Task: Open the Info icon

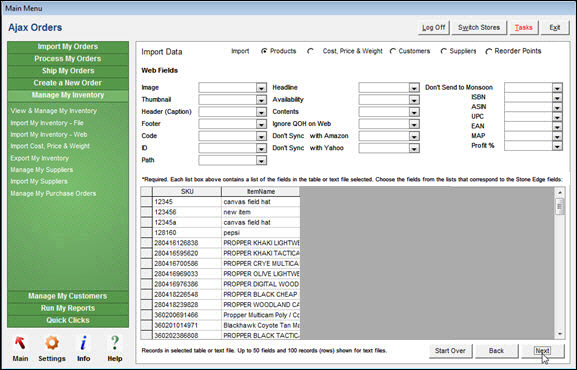Action: coord(84,343)
